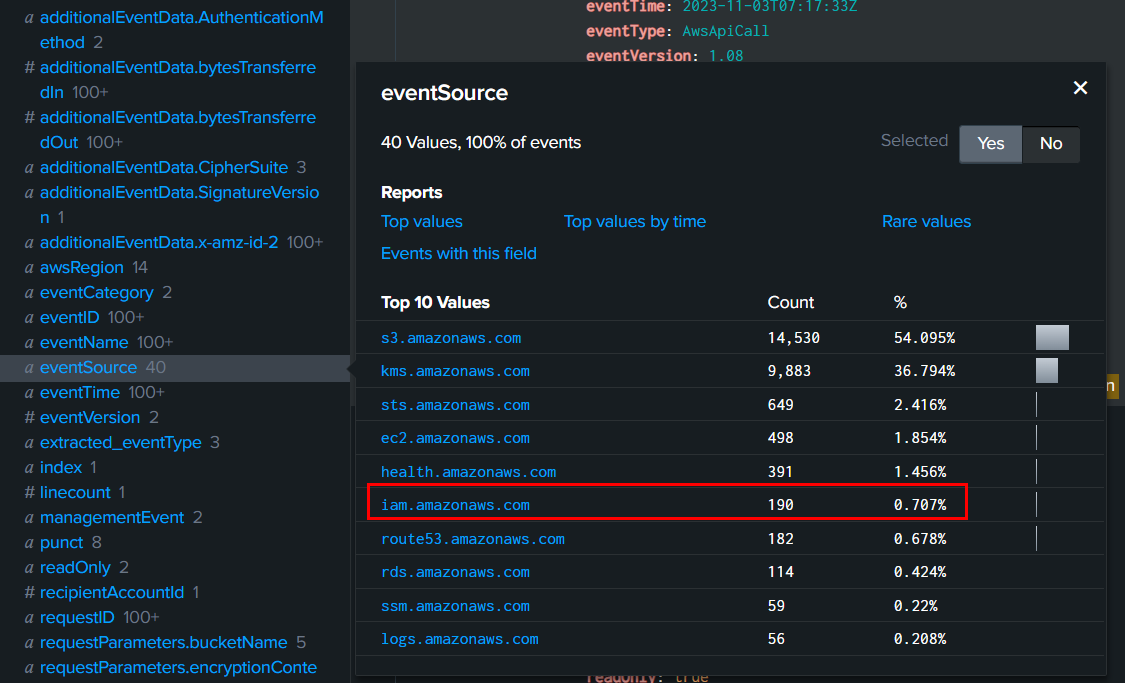Select the iam.amazonaws.com event source
Image resolution: width=1125 pixels, height=683 pixels.
(x=455, y=505)
